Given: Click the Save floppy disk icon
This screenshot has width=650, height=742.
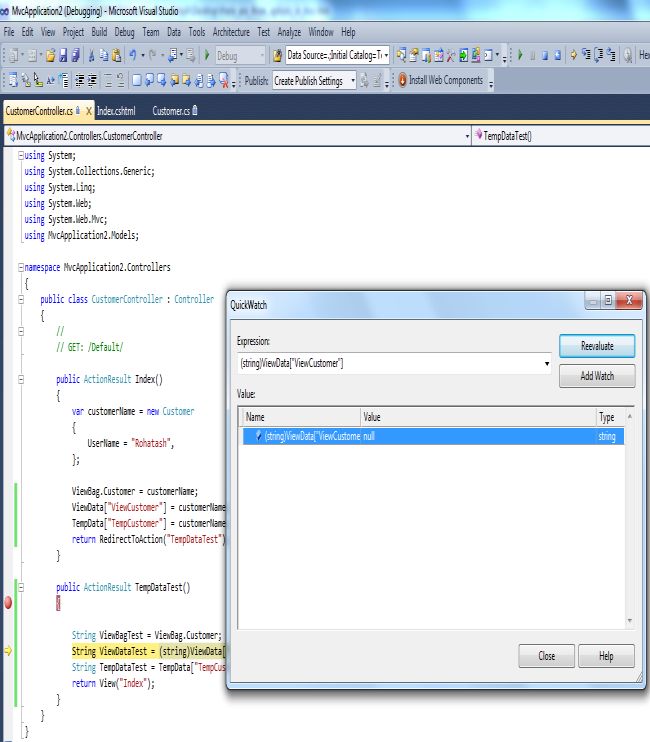Looking at the screenshot, I should tap(63, 55).
